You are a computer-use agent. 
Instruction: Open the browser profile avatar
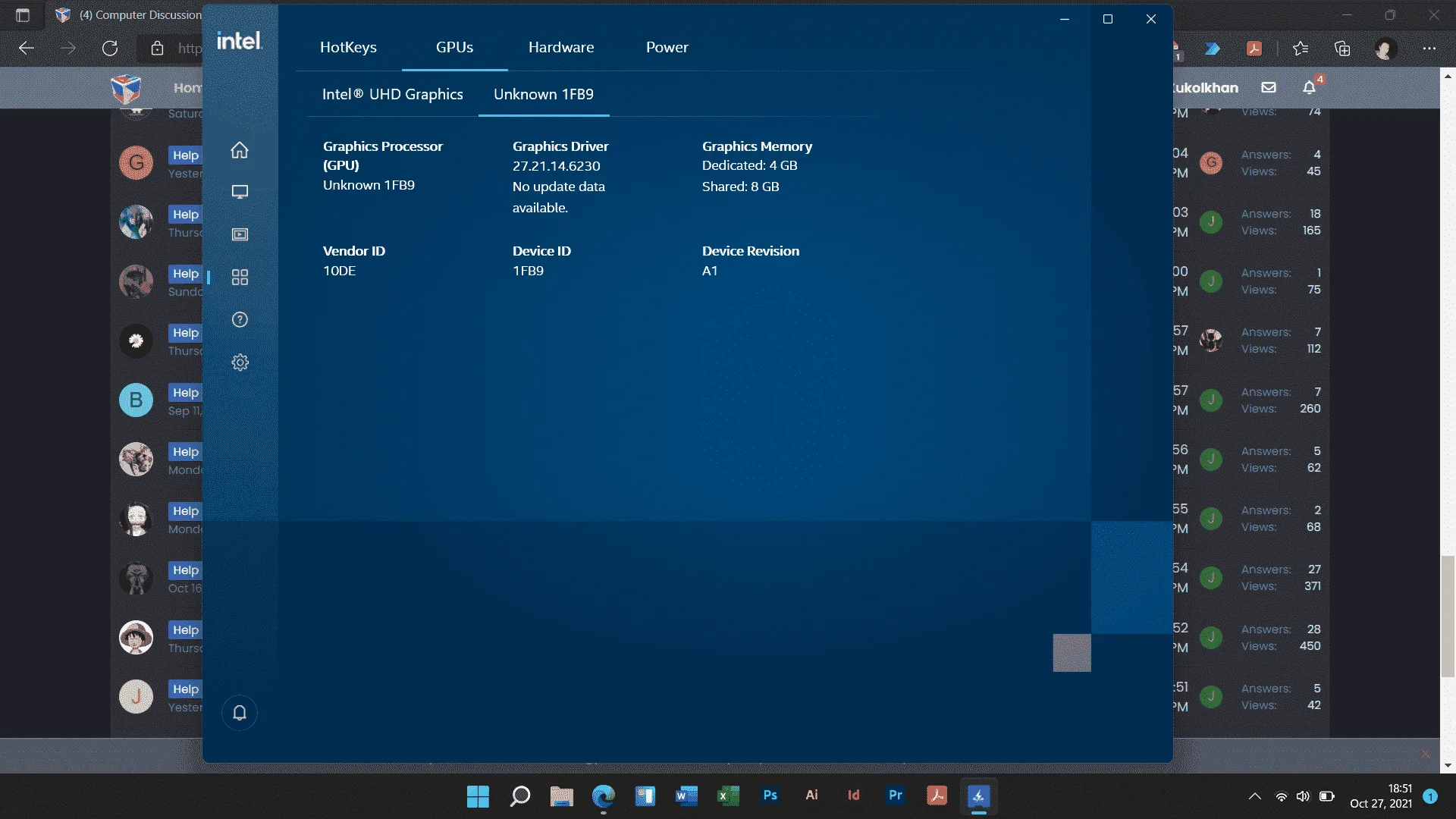click(x=1385, y=49)
